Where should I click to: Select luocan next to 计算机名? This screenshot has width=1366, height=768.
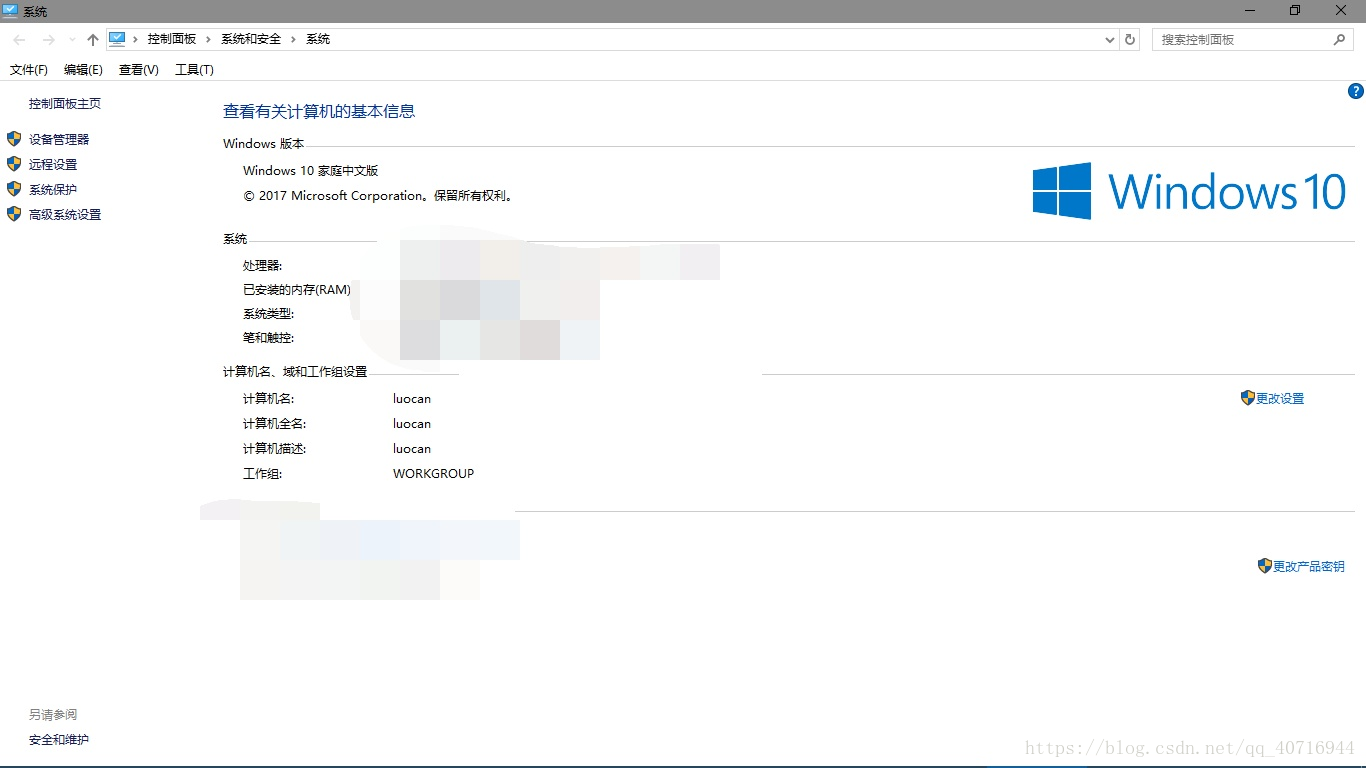pos(412,399)
